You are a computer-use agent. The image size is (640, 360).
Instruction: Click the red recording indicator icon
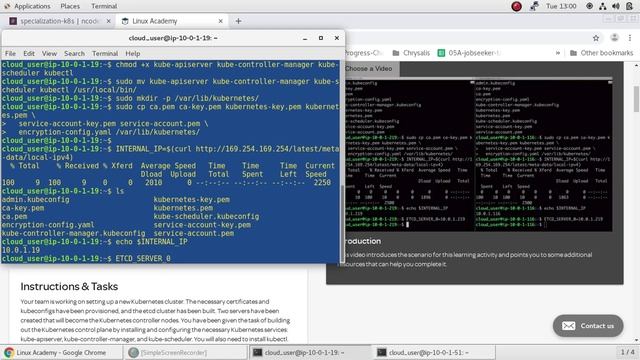click(x=516, y=6)
